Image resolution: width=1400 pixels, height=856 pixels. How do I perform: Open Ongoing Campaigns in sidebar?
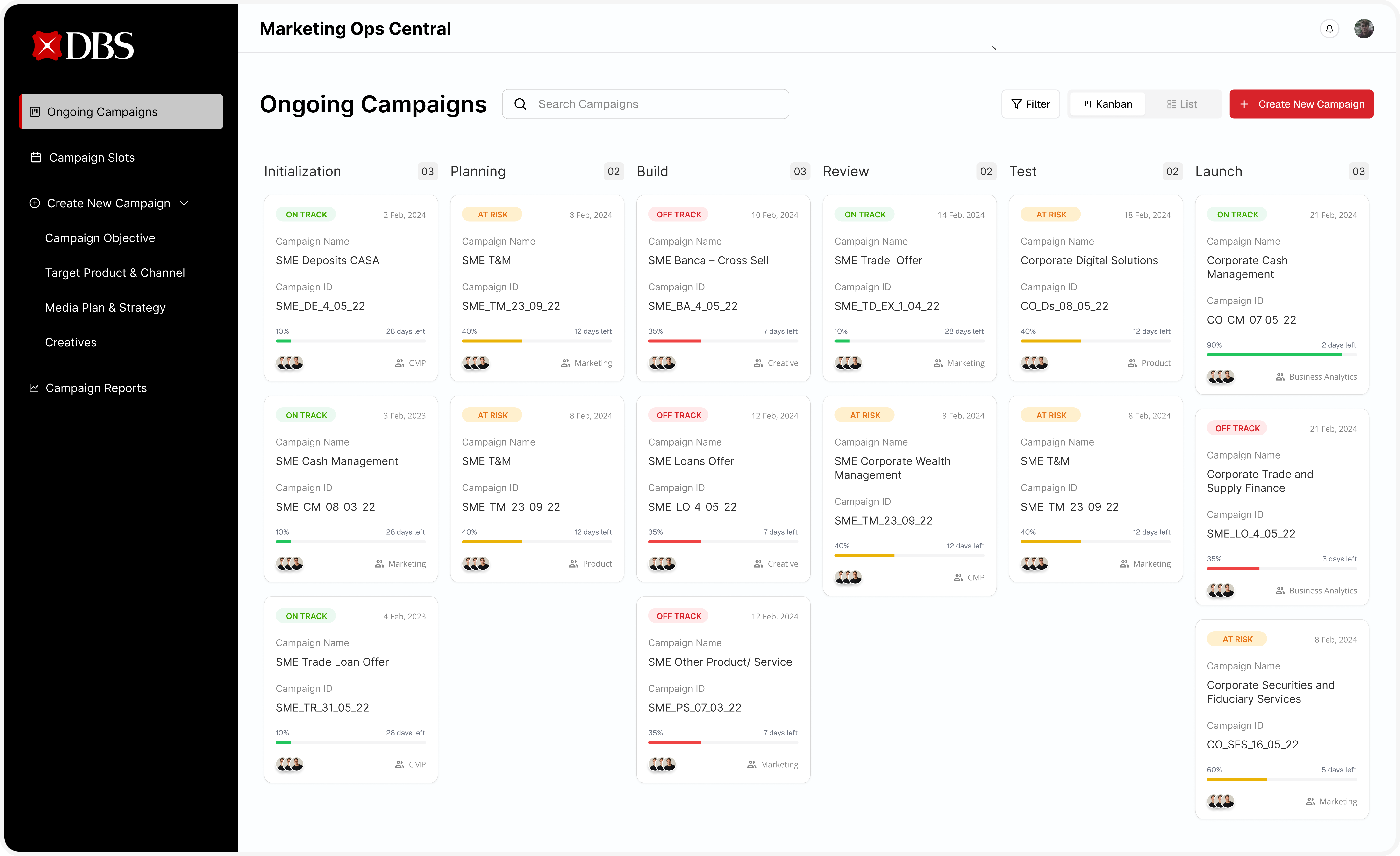tap(121, 111)
